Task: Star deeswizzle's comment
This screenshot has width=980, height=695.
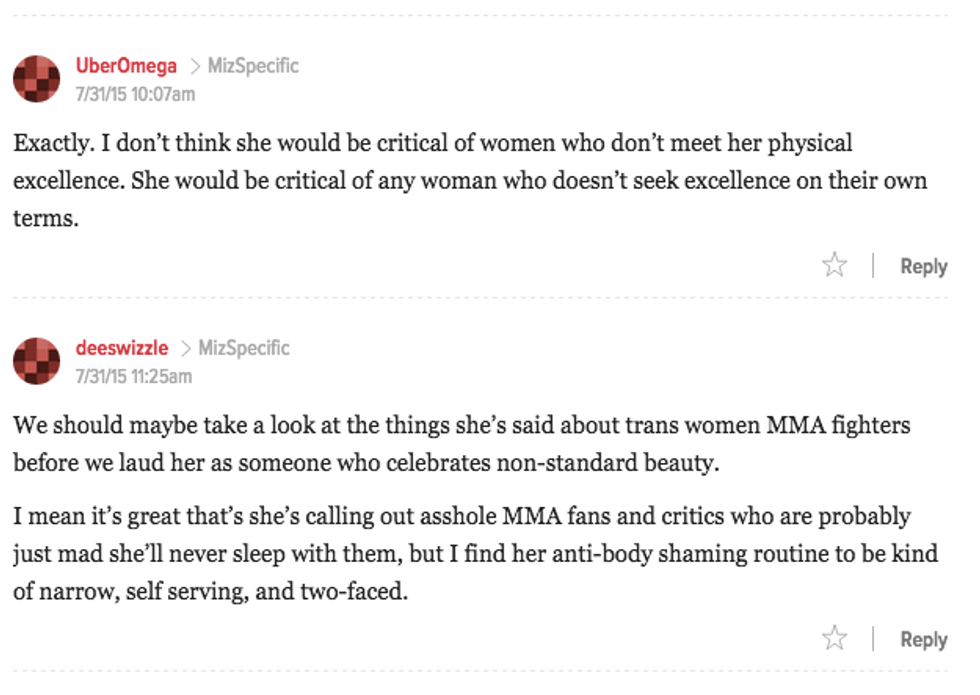Action: pos(834,638)
